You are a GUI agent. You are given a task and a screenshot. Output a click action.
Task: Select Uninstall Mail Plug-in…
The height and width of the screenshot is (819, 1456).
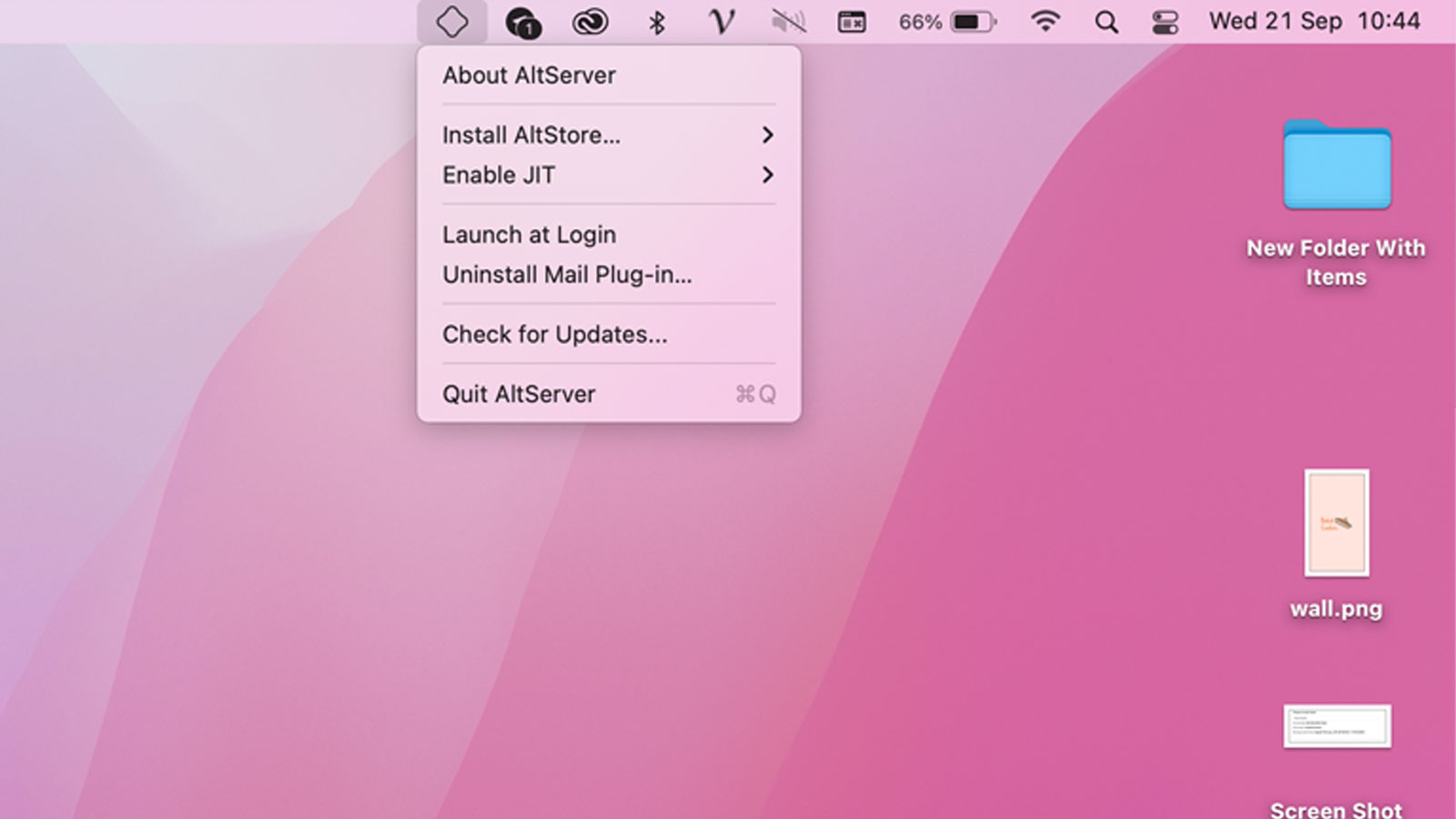(x=609, y=275)
